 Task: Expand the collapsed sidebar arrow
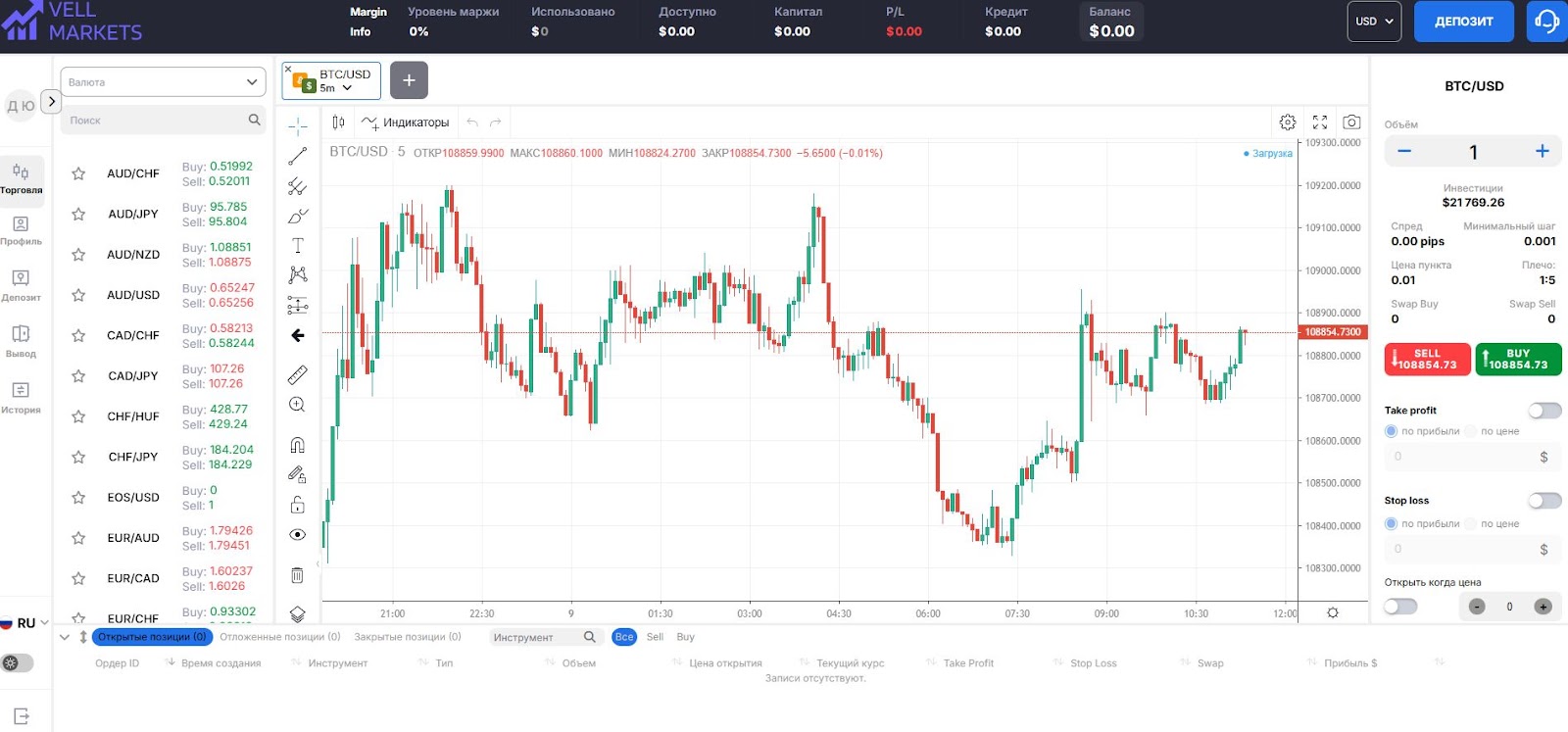[52, 102]
